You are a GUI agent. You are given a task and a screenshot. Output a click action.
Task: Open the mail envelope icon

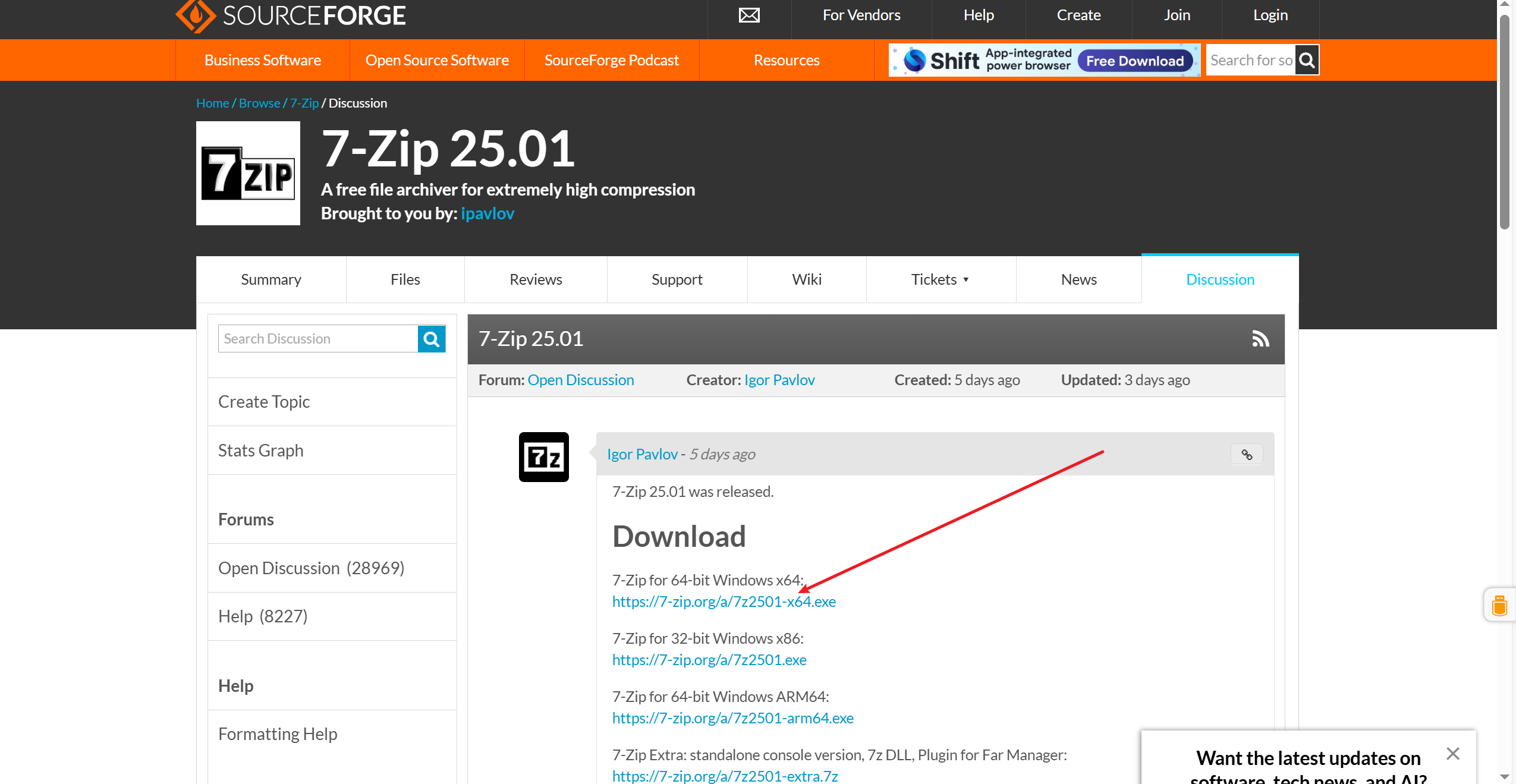[x=749, y=15]
